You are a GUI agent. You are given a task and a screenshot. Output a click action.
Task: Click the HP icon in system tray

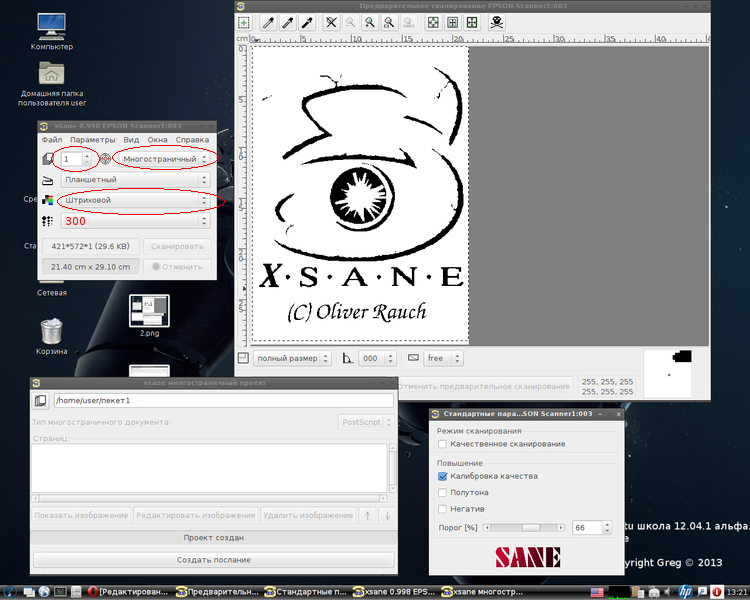(x=685, y=592)
